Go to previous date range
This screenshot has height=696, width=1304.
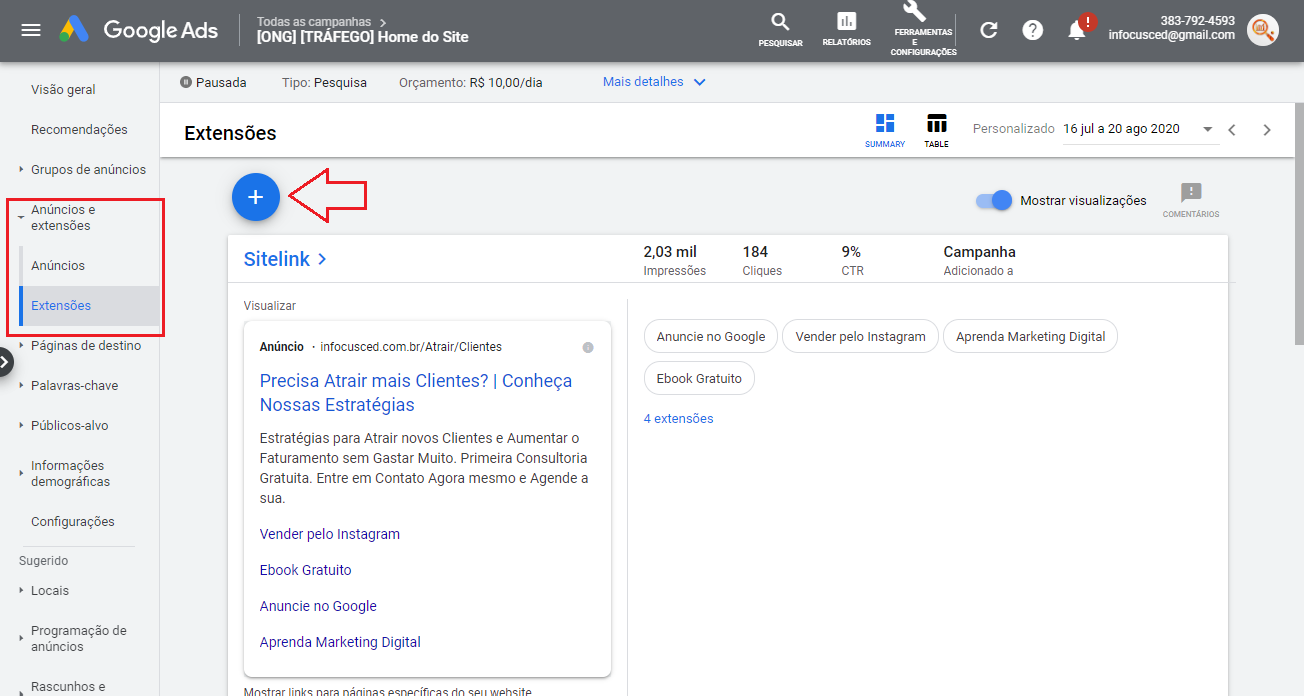[1232, 130]
